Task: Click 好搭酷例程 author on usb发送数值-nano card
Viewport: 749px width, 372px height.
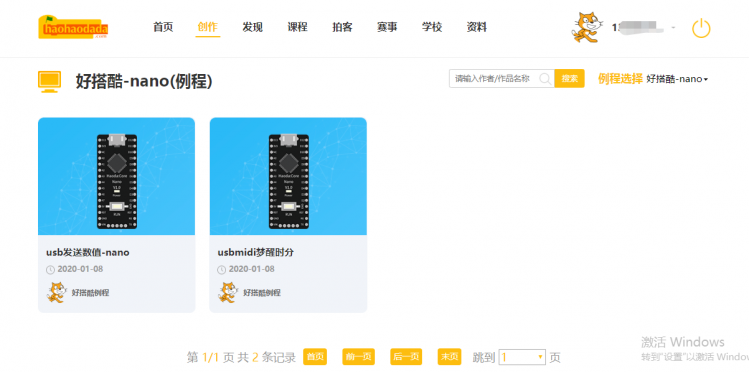Action: pos(90,293)
